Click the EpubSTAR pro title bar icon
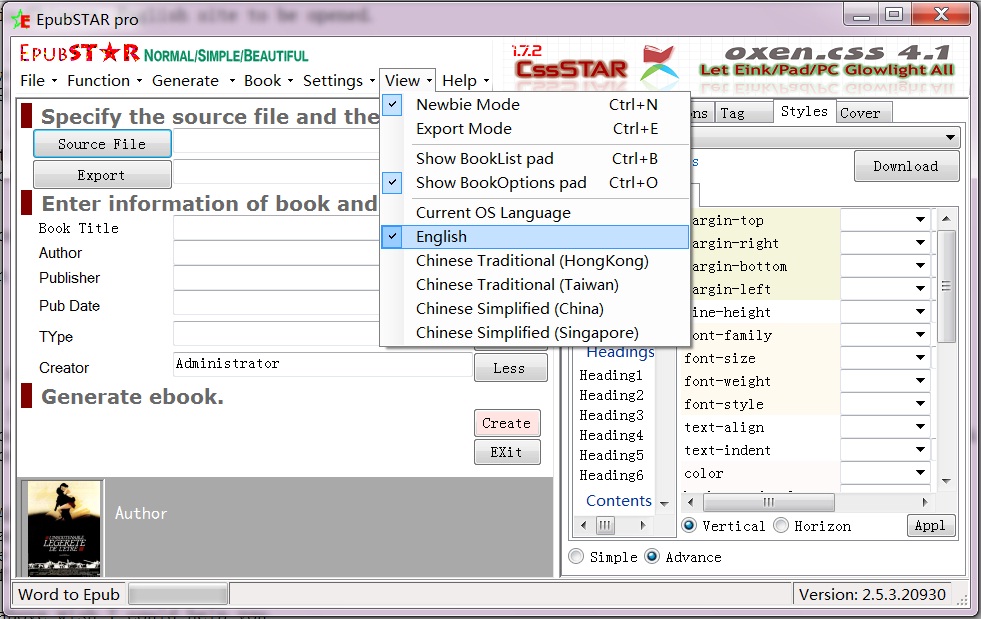The height and width of the screenshot is (619, 981). 21,19
